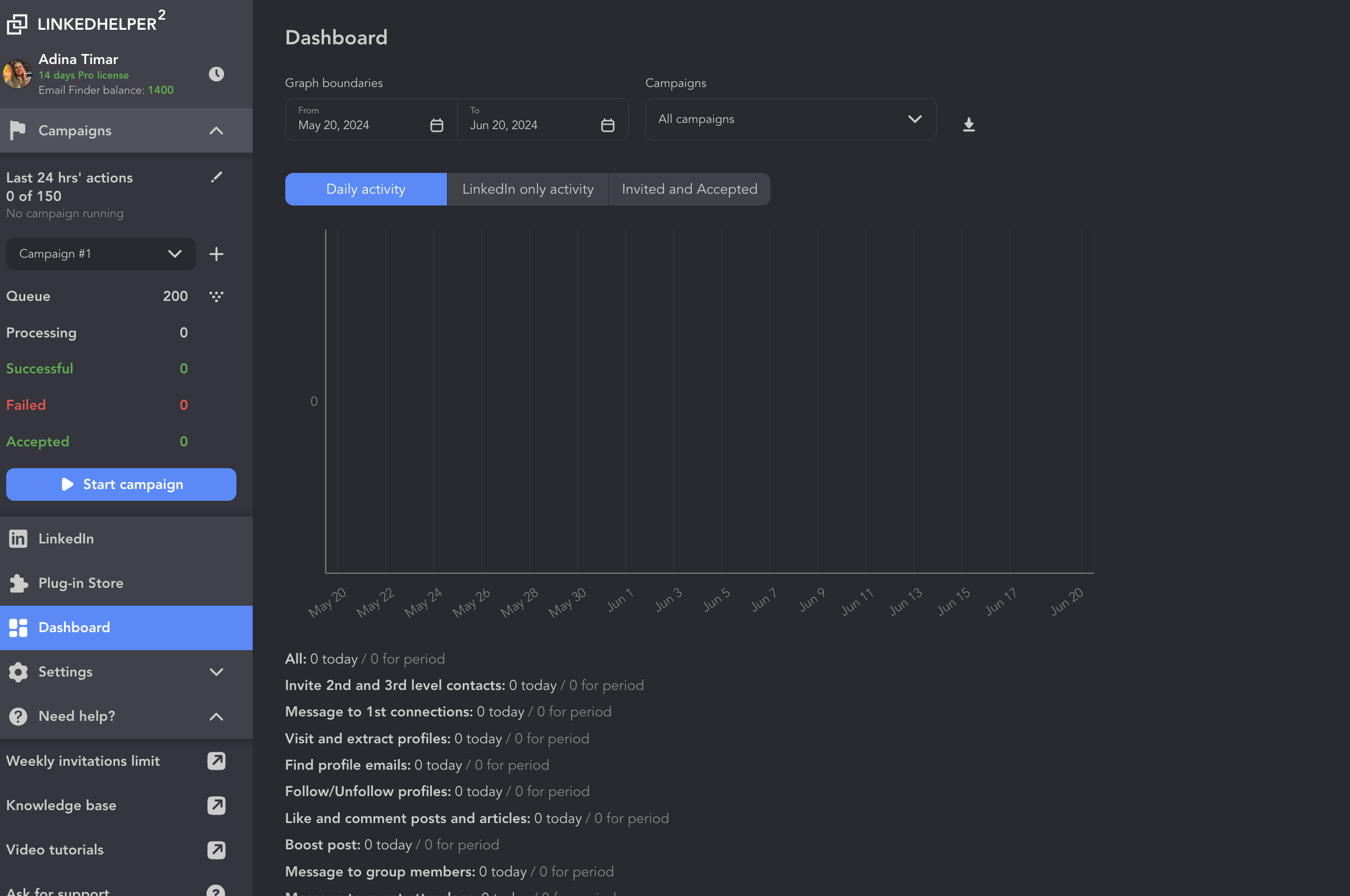Viewport: 1350px width, 896px height.
Task: Click the Dashboard grid icon
Action: 18,628
